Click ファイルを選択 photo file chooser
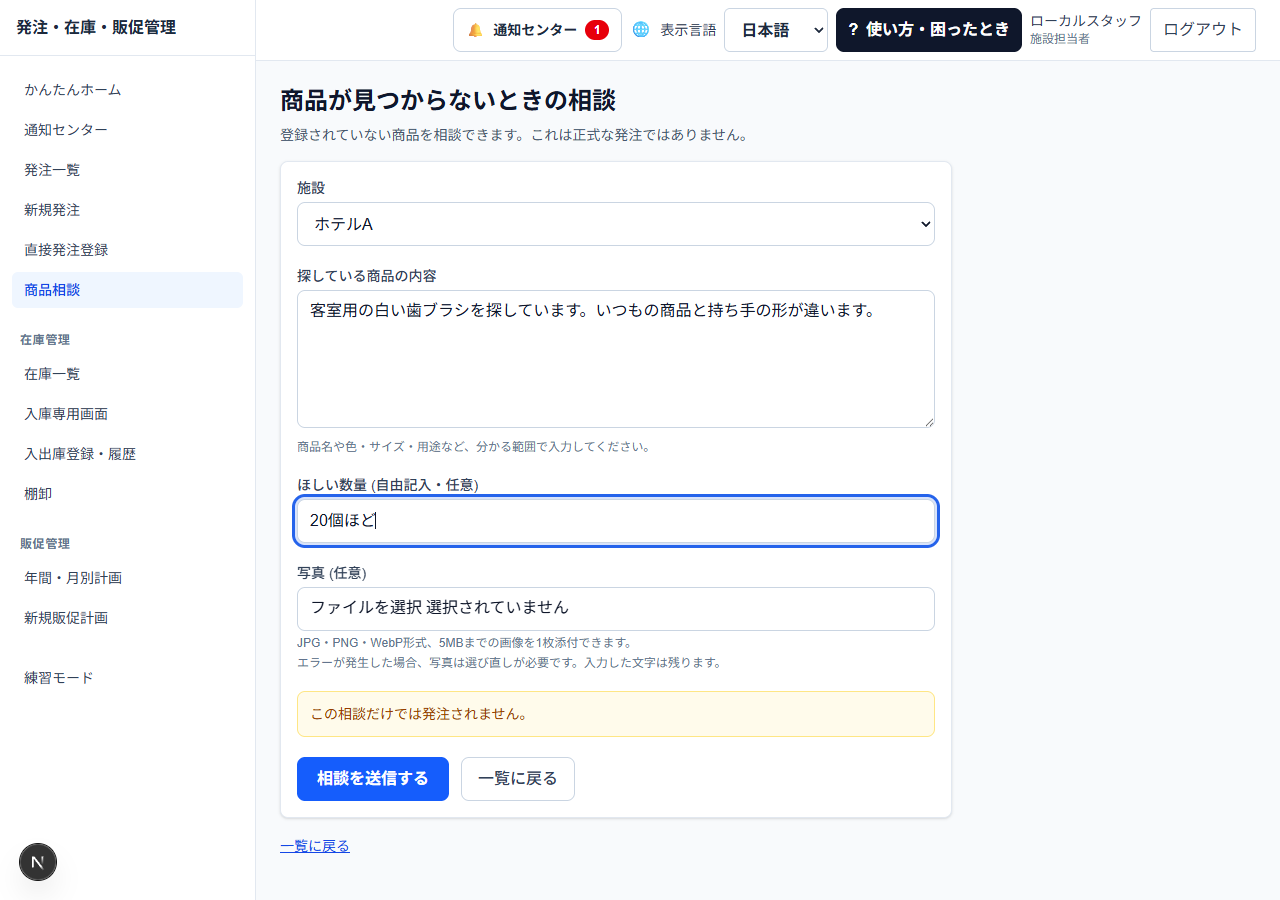Image resolution: width=1280 pixels, height=900 pixels. (x=616, y=609)
